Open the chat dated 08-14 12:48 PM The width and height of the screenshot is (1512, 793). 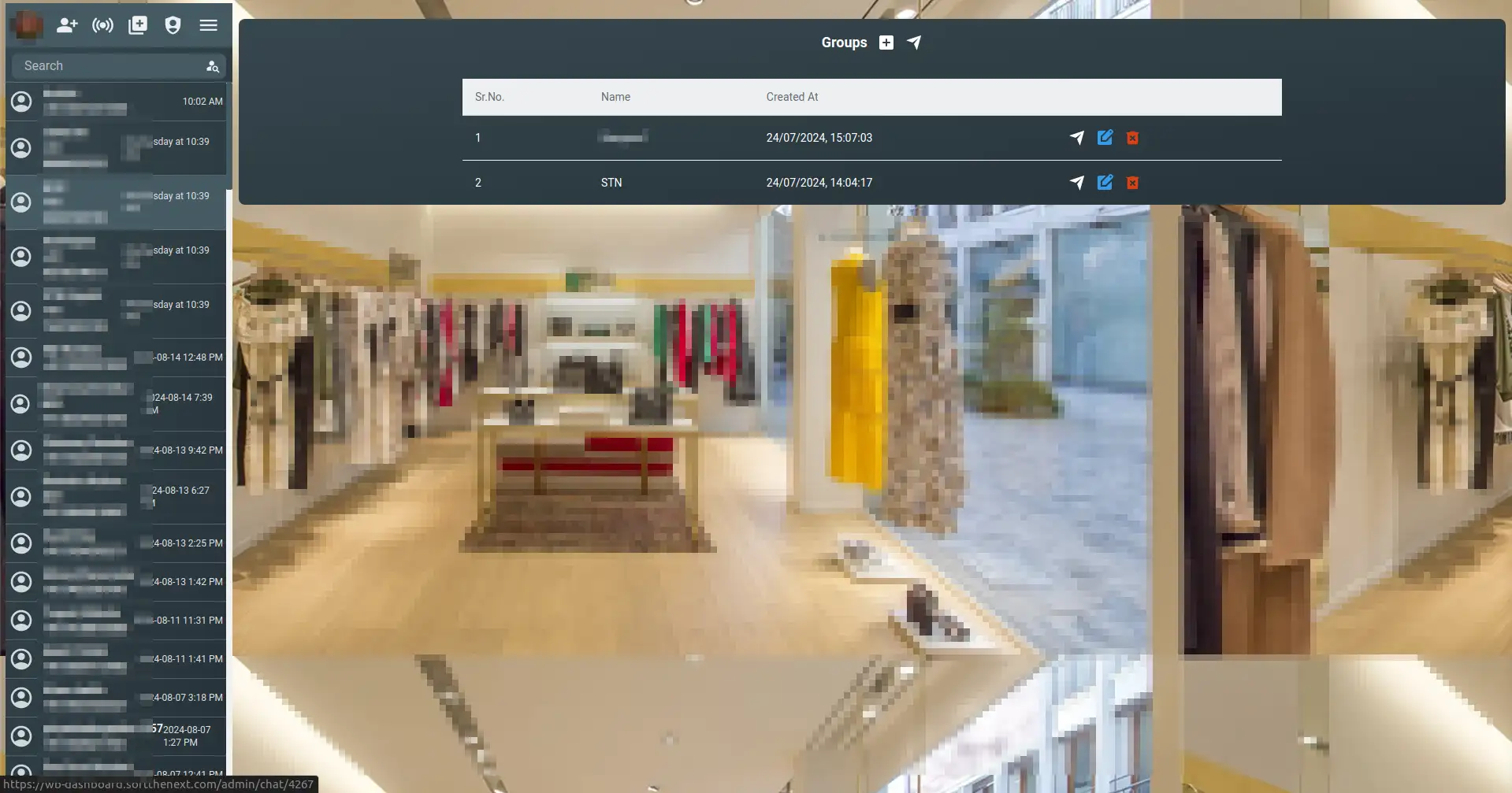point(117,358)
